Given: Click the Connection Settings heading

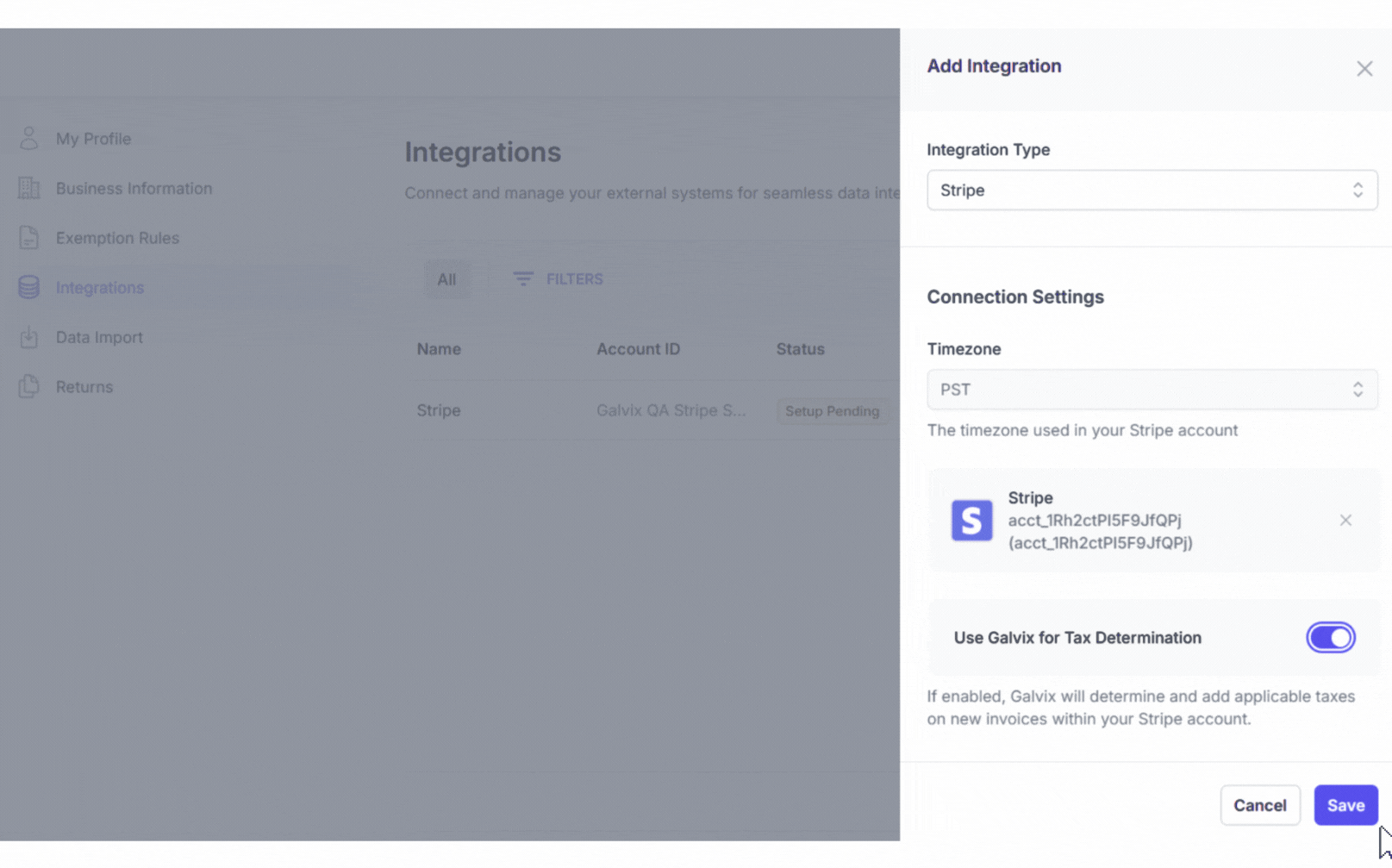Looking at the screenshot, I should coord(1015,297).
